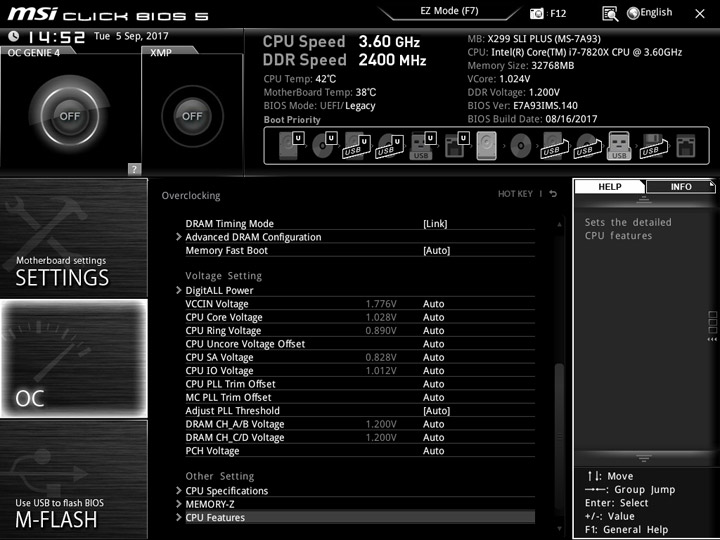Click the 14:52 system time display

point(56,37)
